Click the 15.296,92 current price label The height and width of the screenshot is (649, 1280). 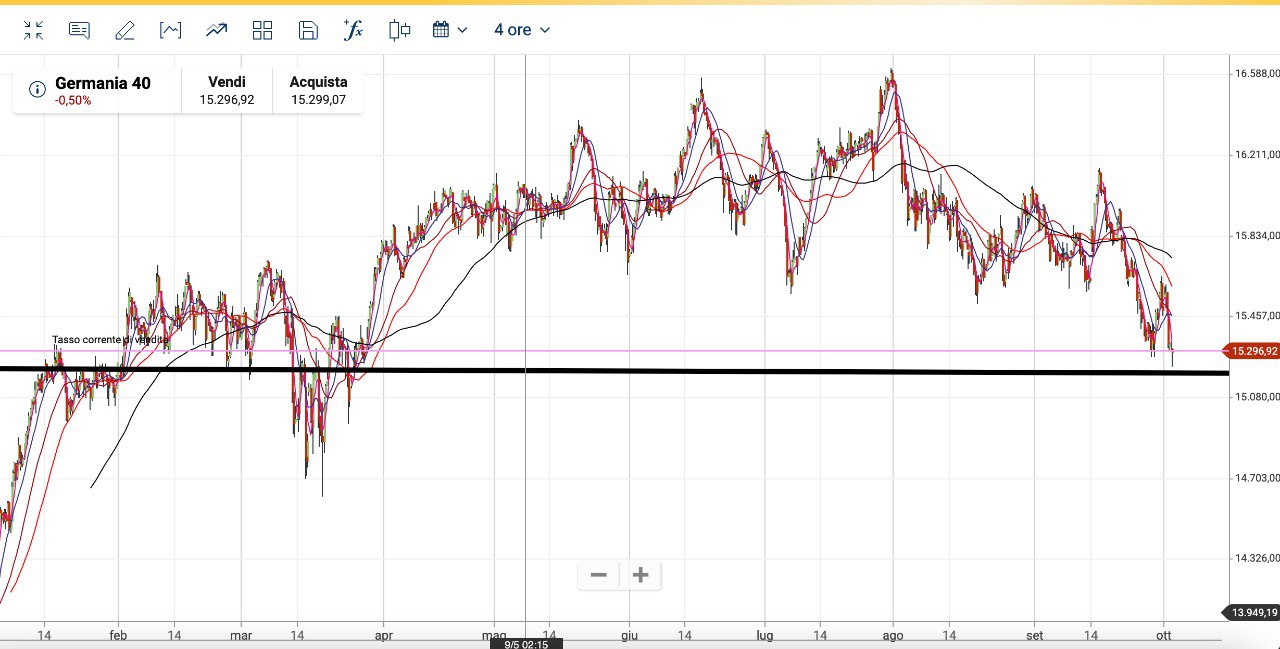(x=1251, y=351)
